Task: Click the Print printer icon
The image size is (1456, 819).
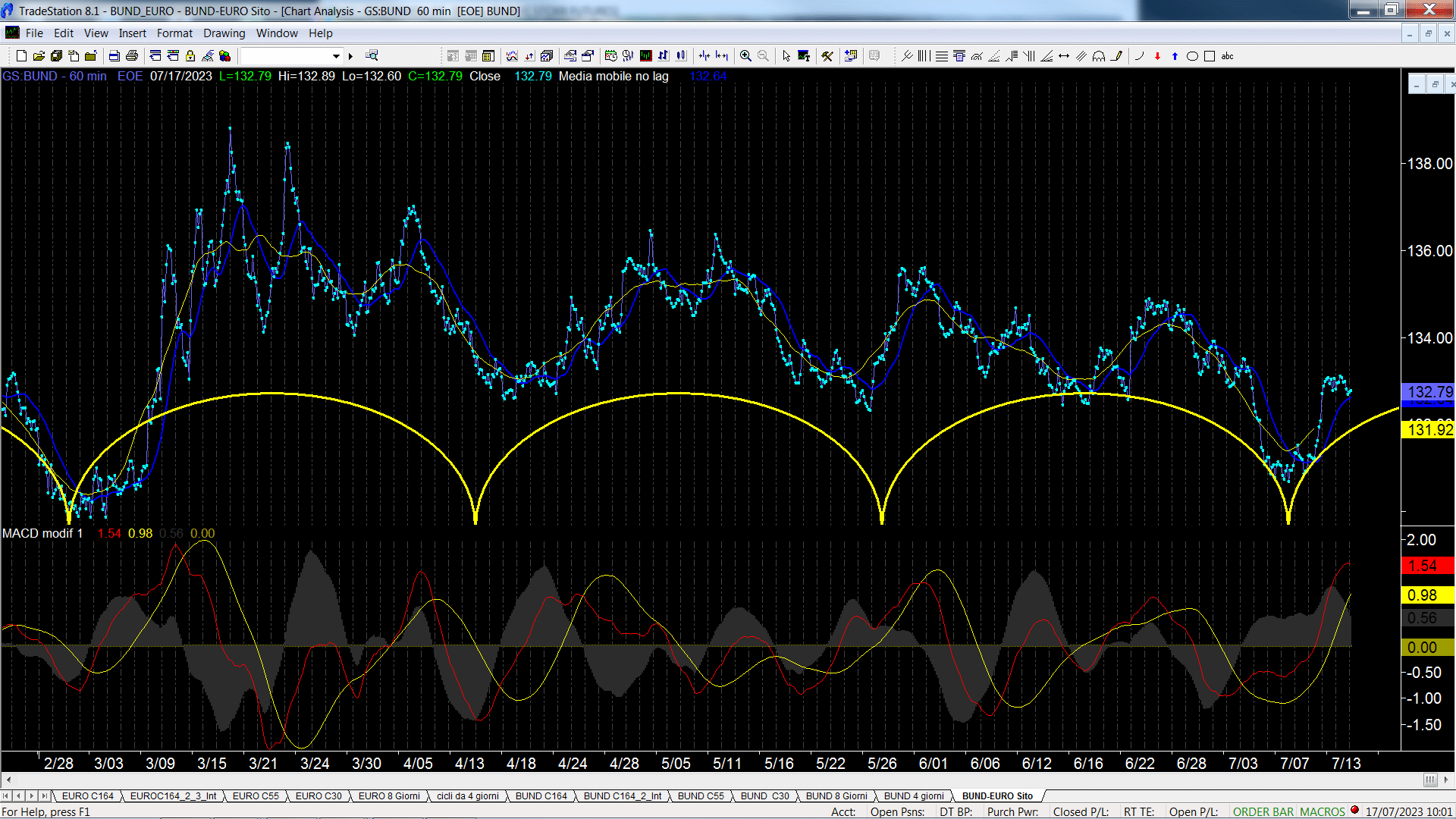Action: [132, 55]
